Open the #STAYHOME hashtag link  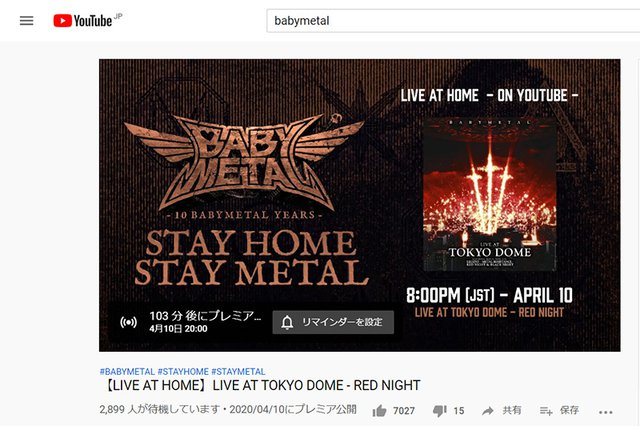click(x=183, y=372)
